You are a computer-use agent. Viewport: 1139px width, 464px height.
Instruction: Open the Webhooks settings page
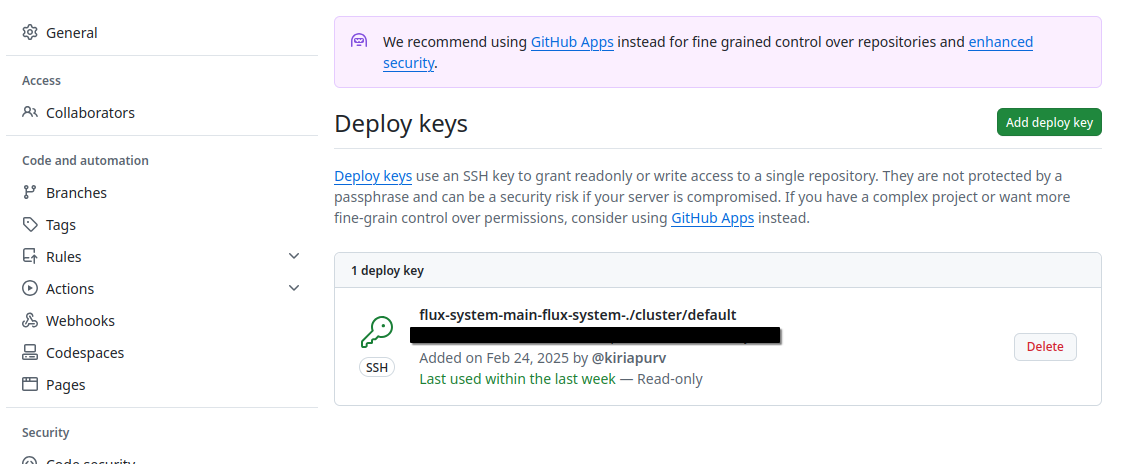(x=80, y=321)
